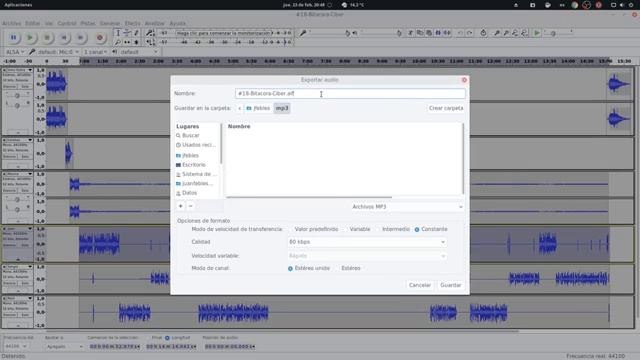
Task: Click Skip to End transport button
Action: (x=81, y=38)
